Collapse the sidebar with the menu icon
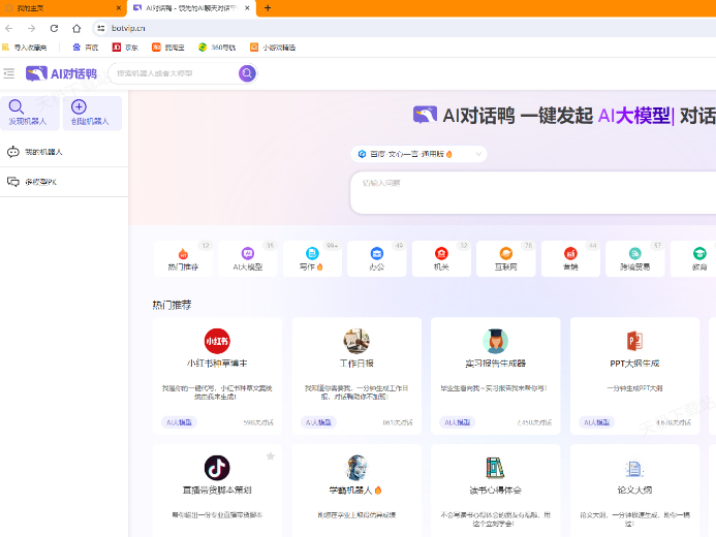The width and height of the screenshot is (716, 537). [x=9, y=73]
